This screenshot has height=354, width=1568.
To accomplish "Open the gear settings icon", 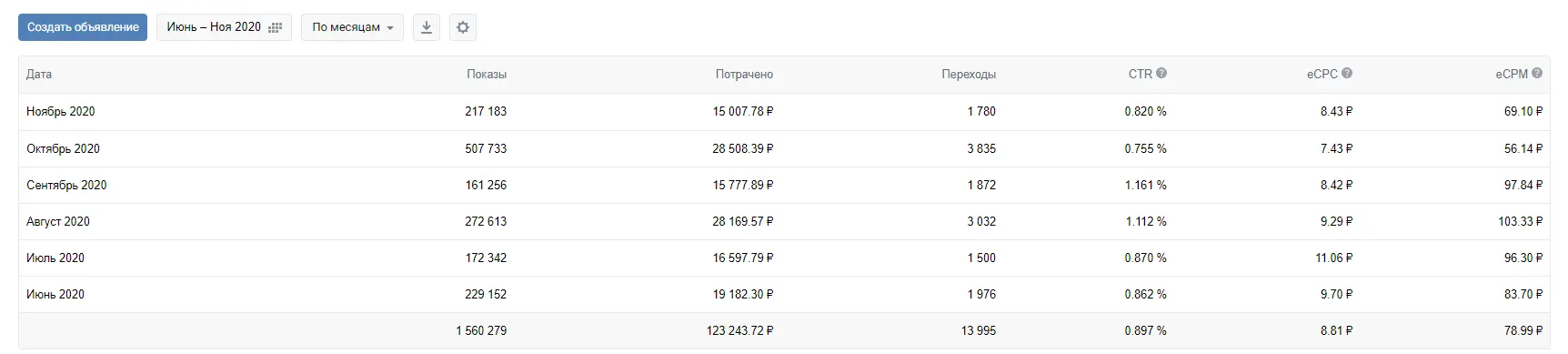I will tap(462, 27).
